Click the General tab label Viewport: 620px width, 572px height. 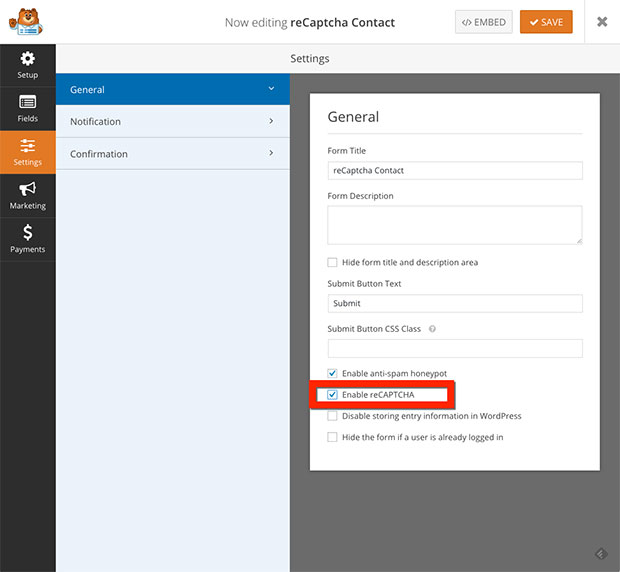tap(87, 90)
